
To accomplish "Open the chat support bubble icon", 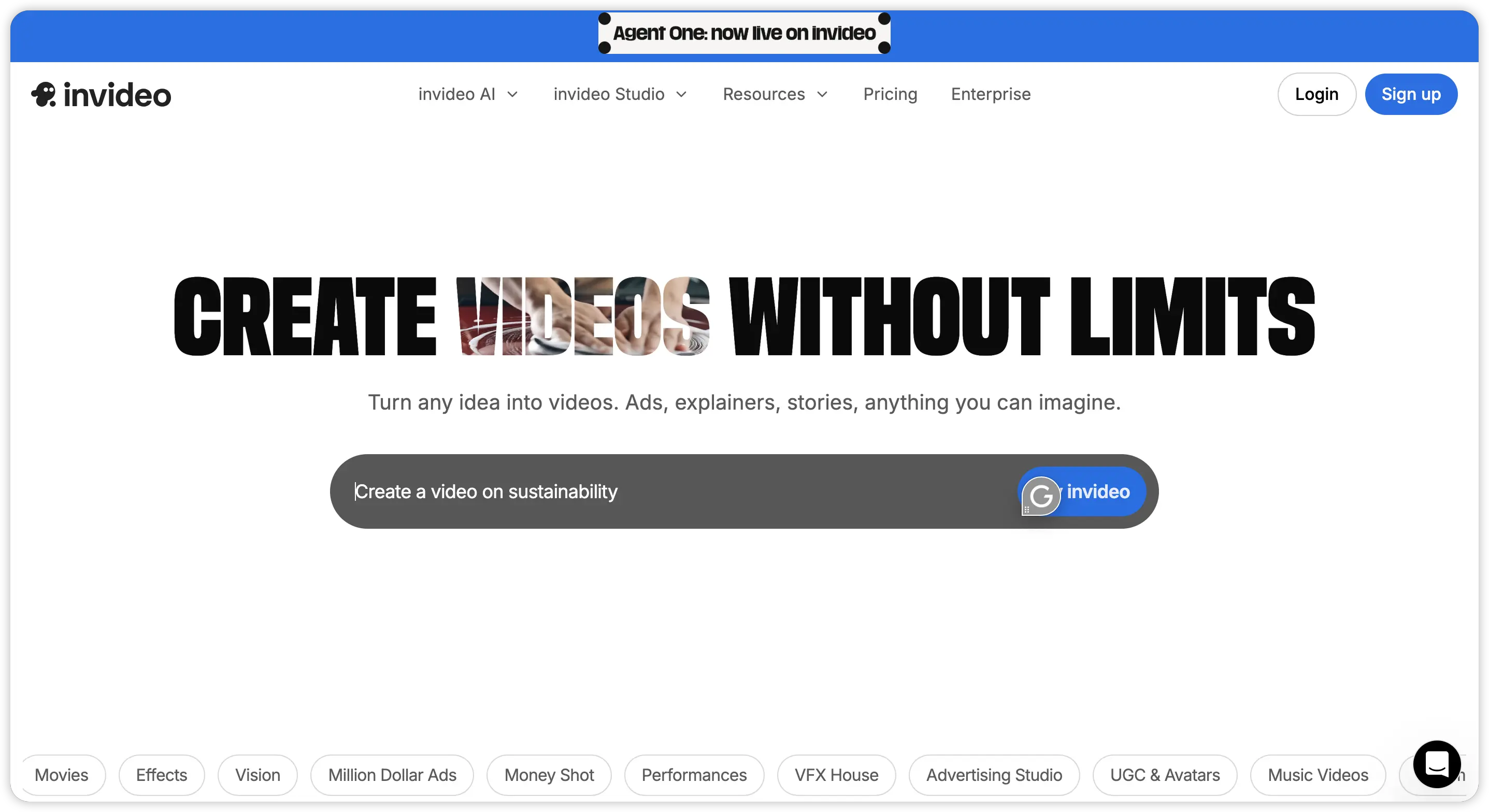I will click(x=1436, y=763).
